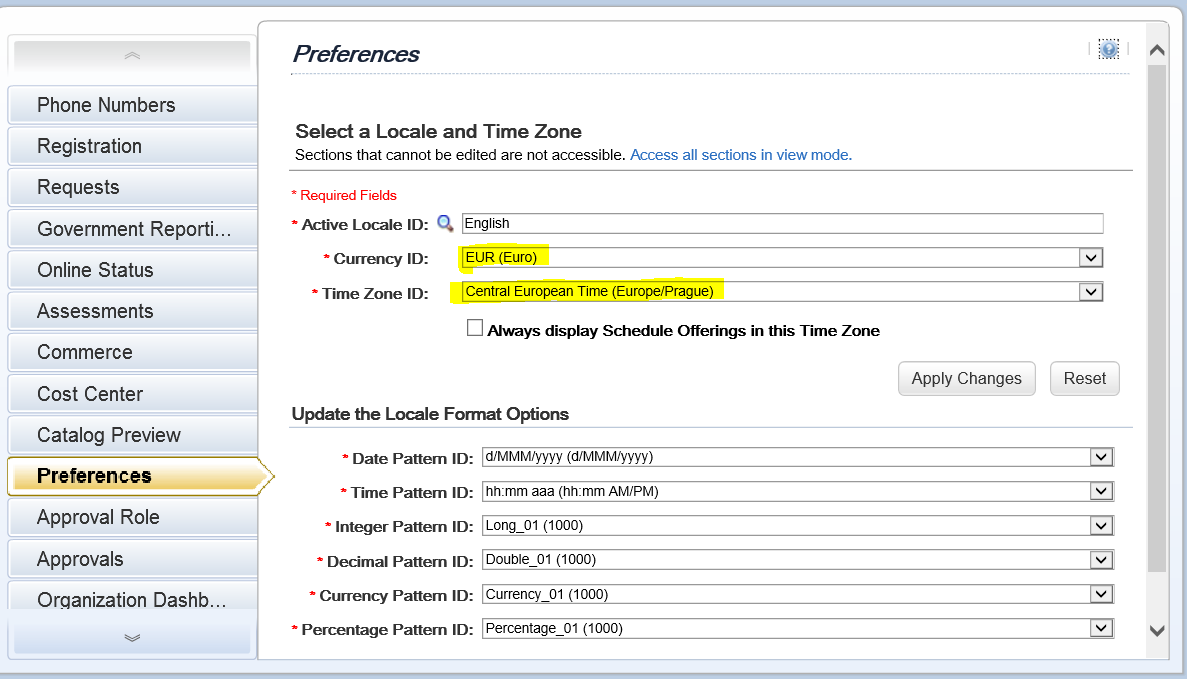The image size is (1187, 679).
Task: Open the help icon in Preferences header
Action: (x=1108, y=50)
